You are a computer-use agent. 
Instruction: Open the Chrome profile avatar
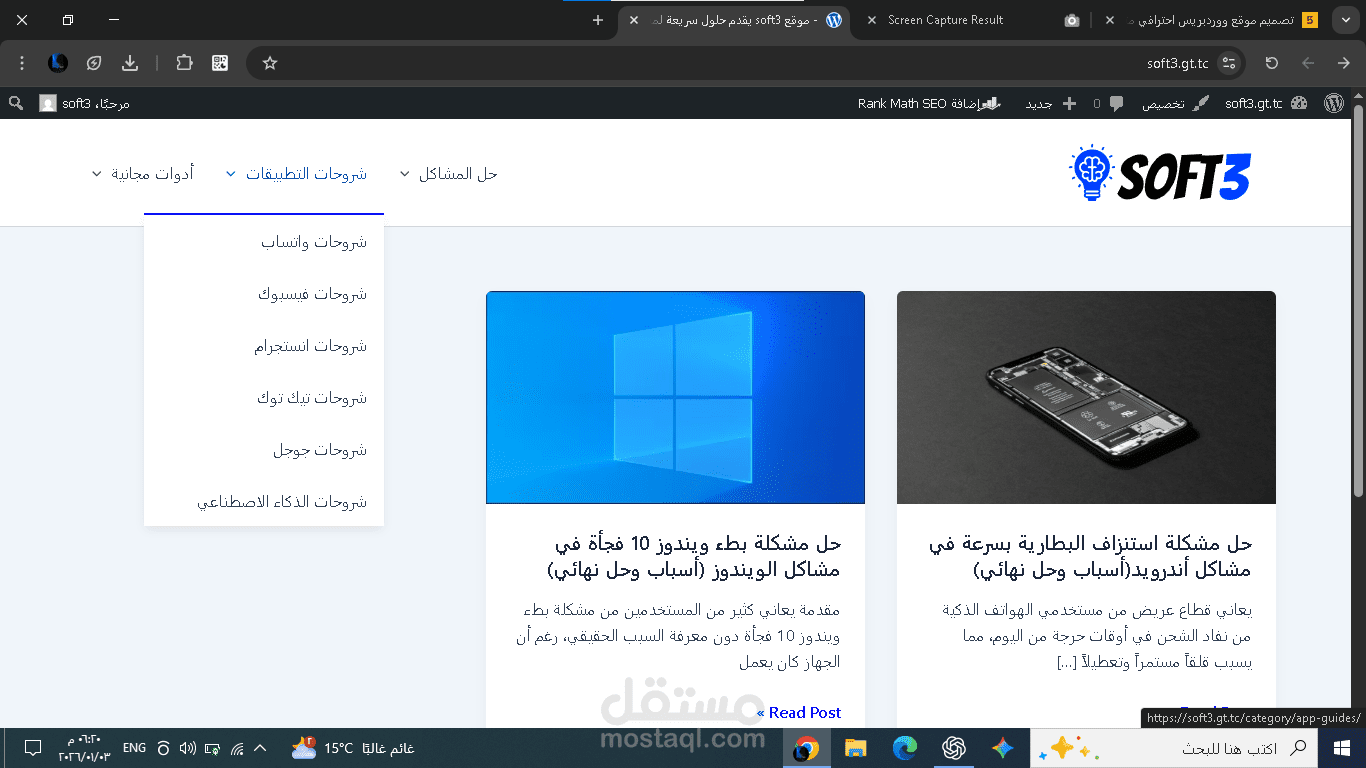58,63
